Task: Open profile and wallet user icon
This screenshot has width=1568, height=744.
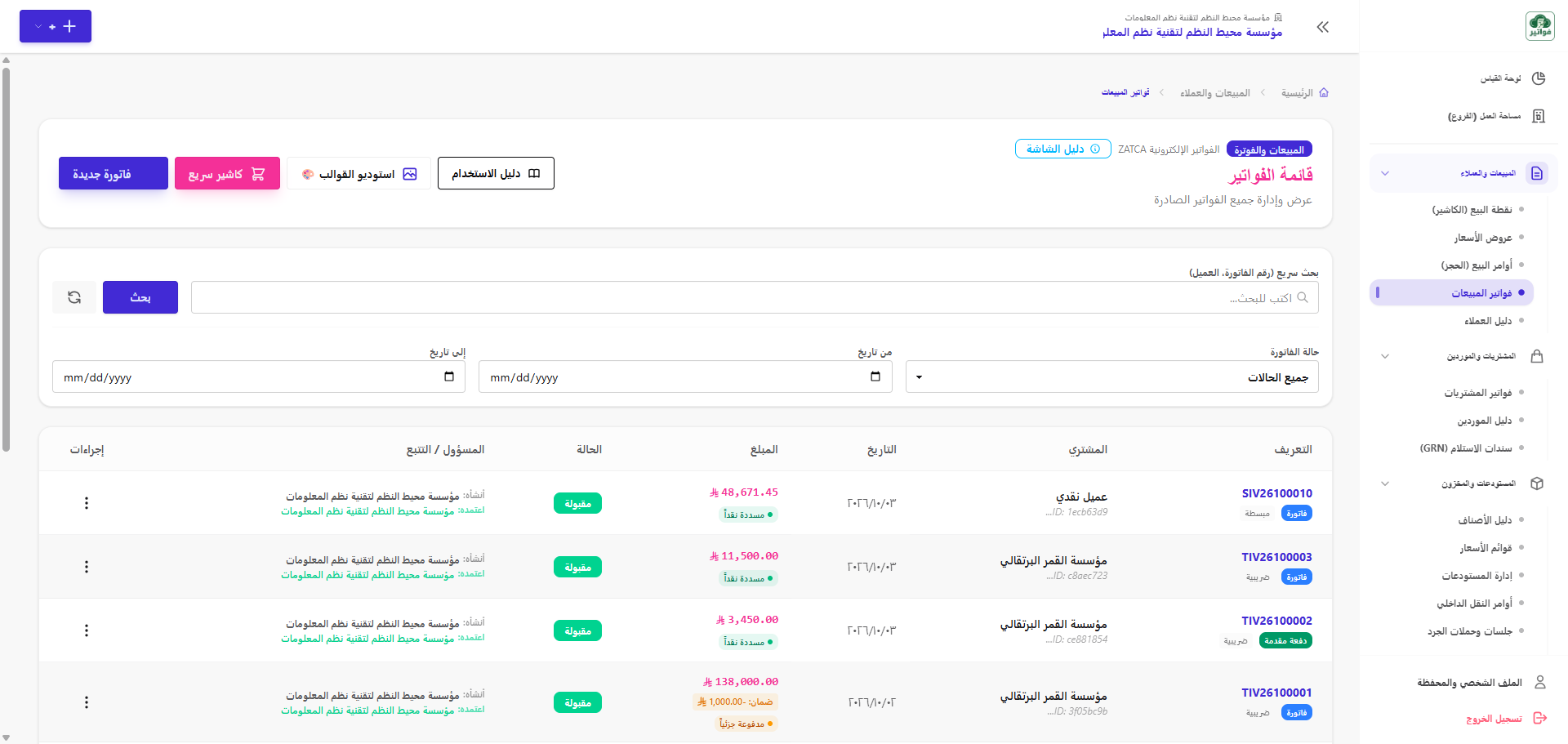Action: pyautogui.click(x=1540, y=682)
